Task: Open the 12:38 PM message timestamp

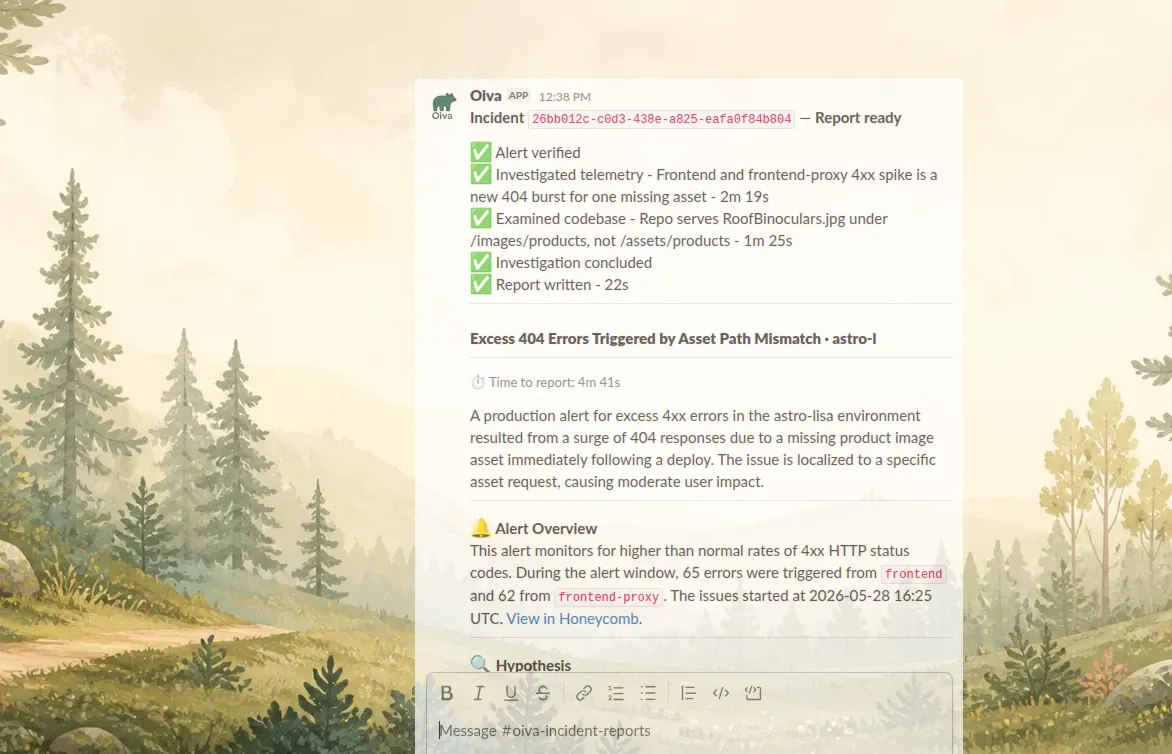Action: (564, 96)
